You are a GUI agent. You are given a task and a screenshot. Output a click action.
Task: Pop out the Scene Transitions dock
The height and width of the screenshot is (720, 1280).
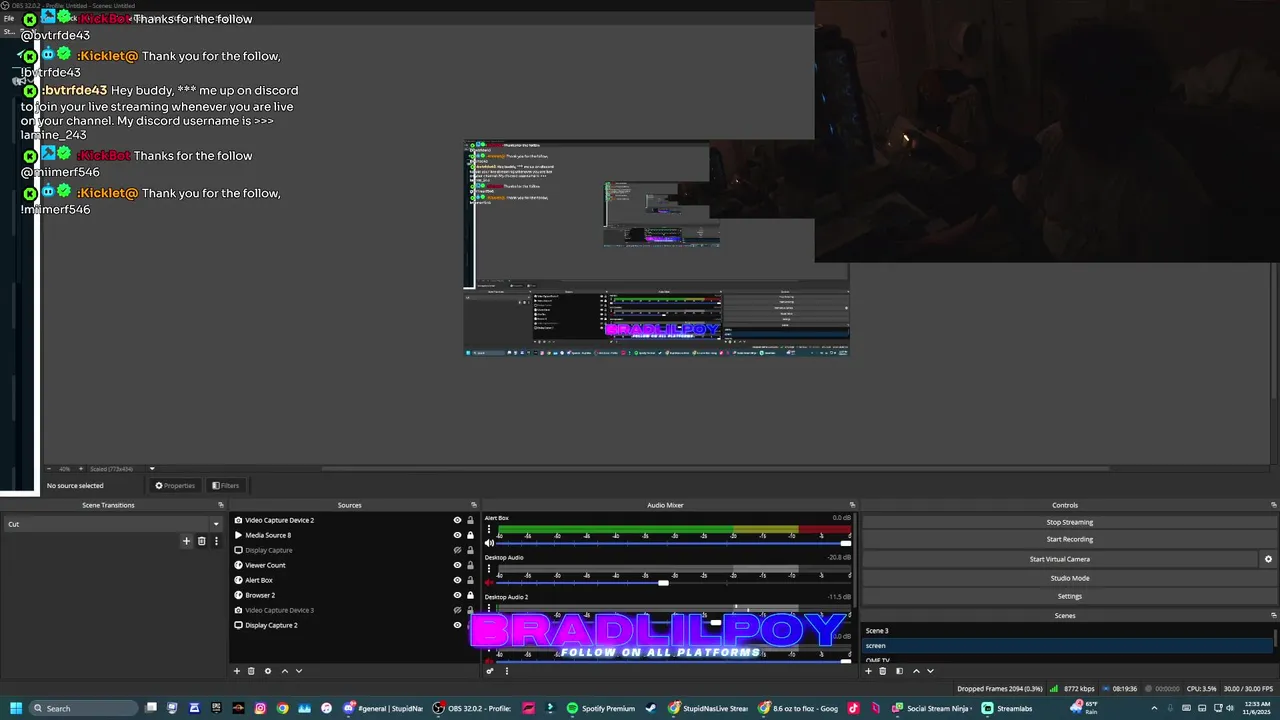223,505
